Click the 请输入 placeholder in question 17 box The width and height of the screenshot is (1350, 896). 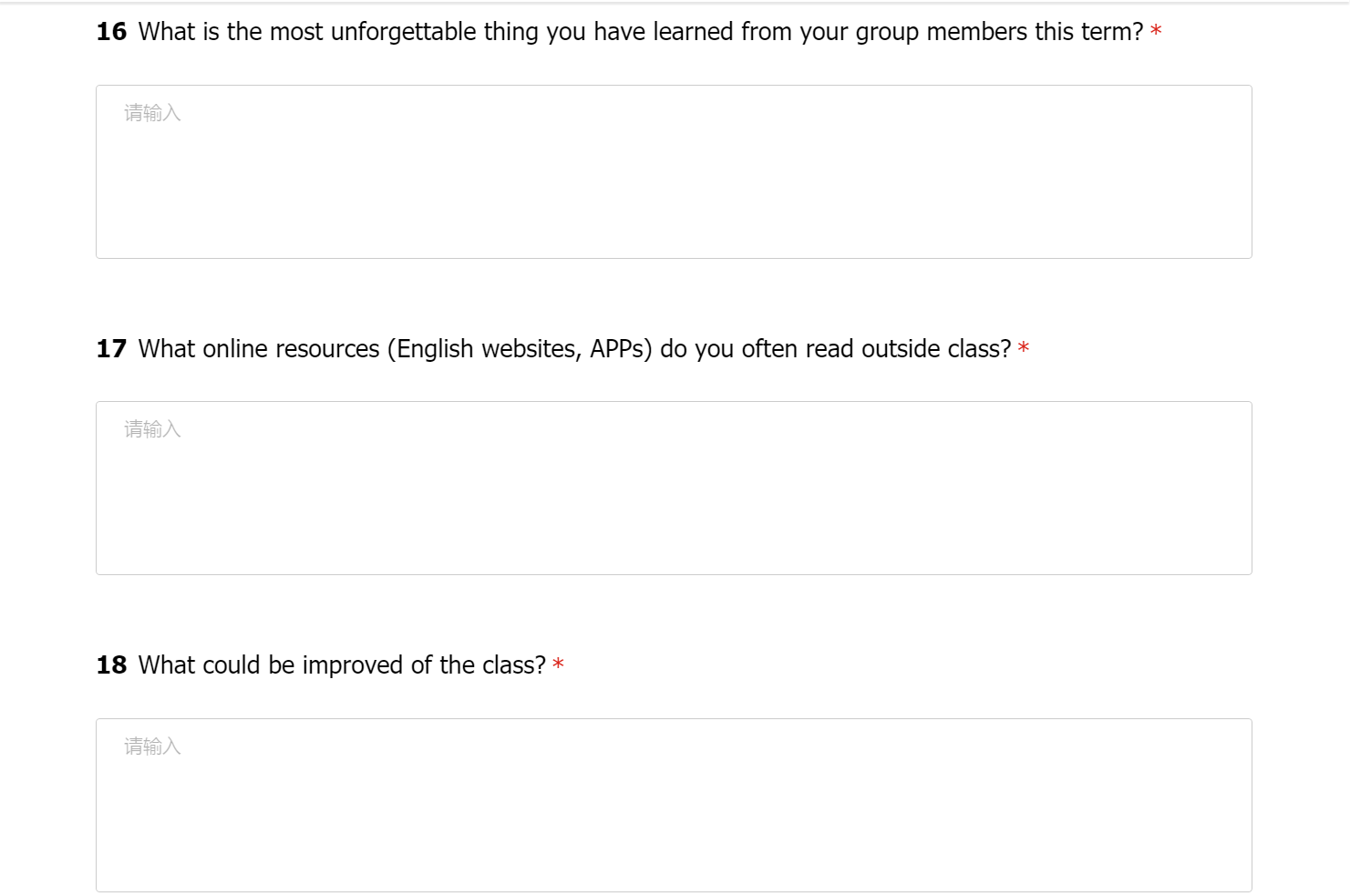coord(152,429)
